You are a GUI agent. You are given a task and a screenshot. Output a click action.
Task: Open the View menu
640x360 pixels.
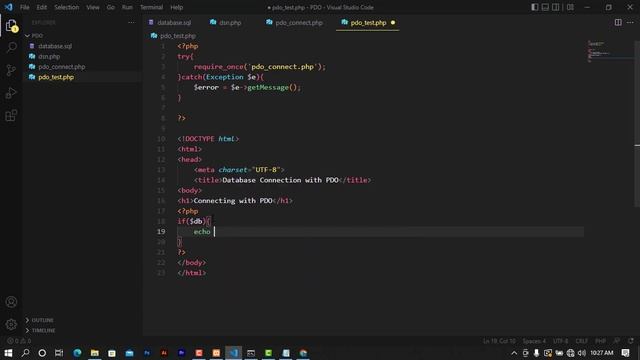coord(93,7)
